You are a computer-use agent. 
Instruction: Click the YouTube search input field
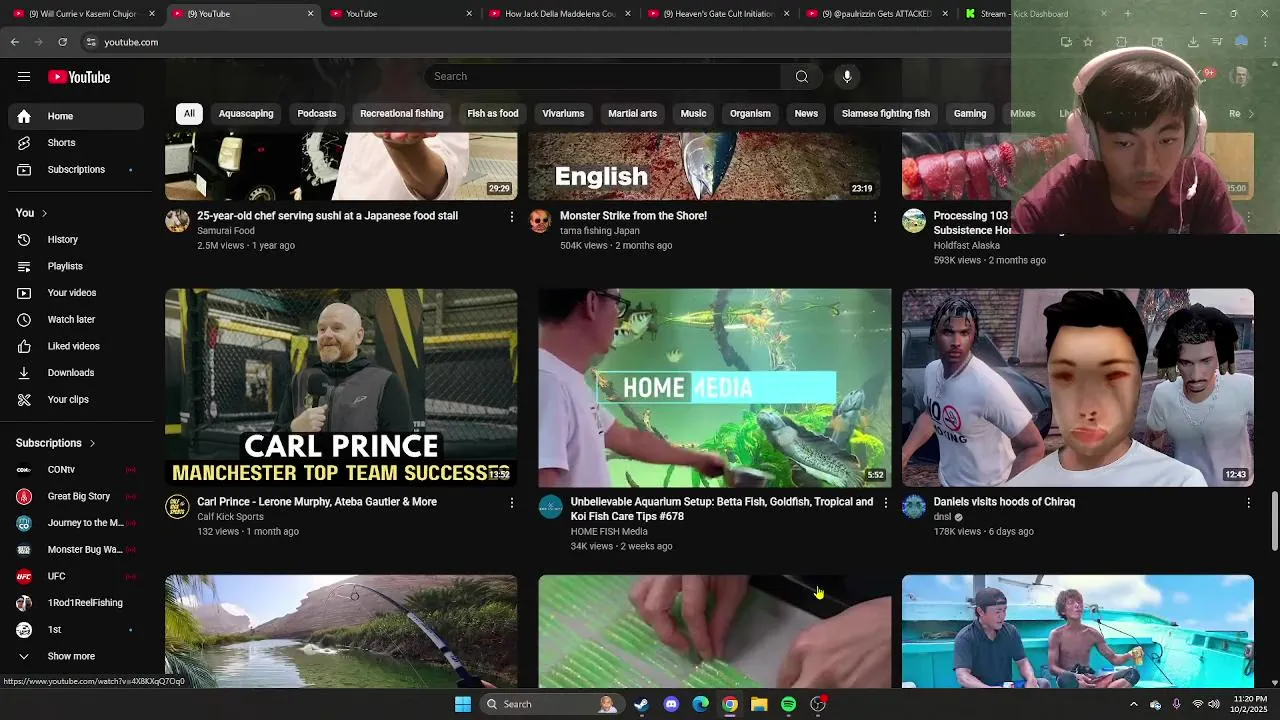[x=603, y=77]
